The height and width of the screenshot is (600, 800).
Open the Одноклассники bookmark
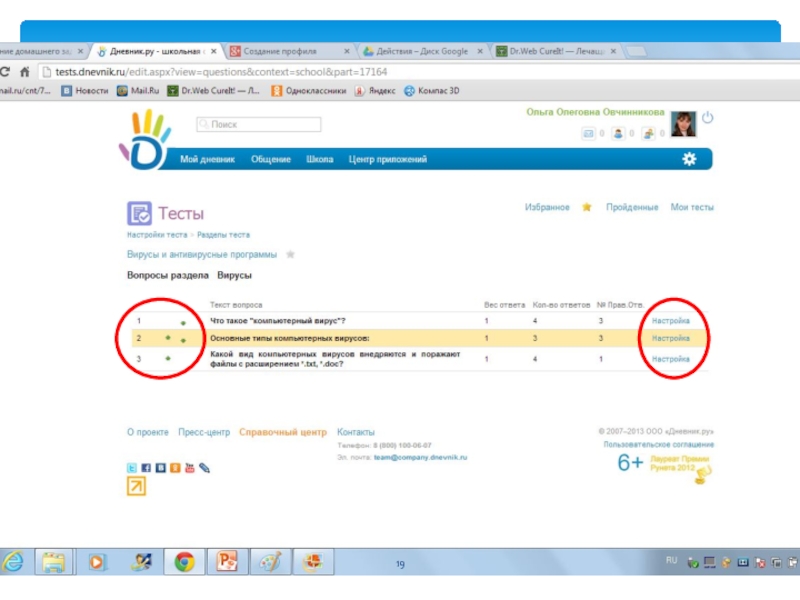[x=308, y=91]
